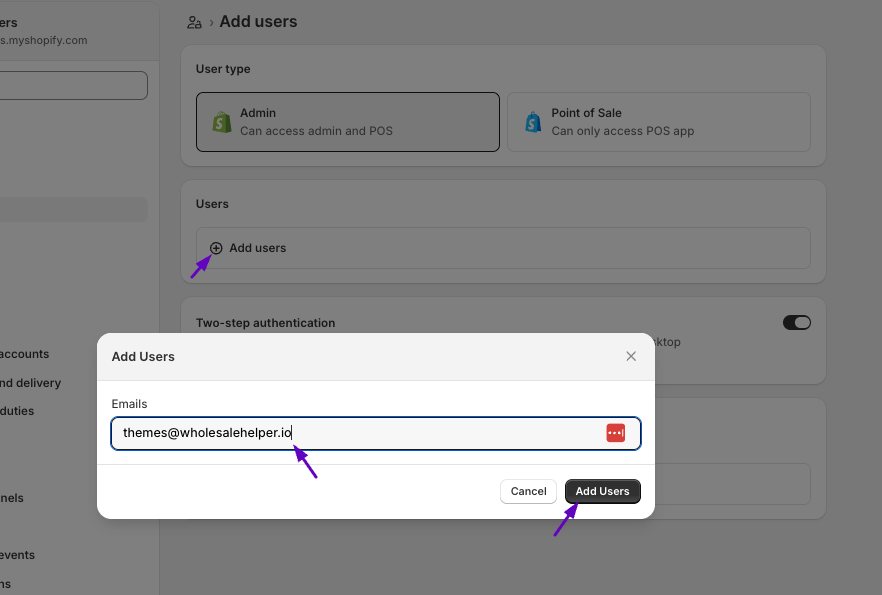
Task: Click the blue Shopify bag POS icon
Action: [533, 122]
